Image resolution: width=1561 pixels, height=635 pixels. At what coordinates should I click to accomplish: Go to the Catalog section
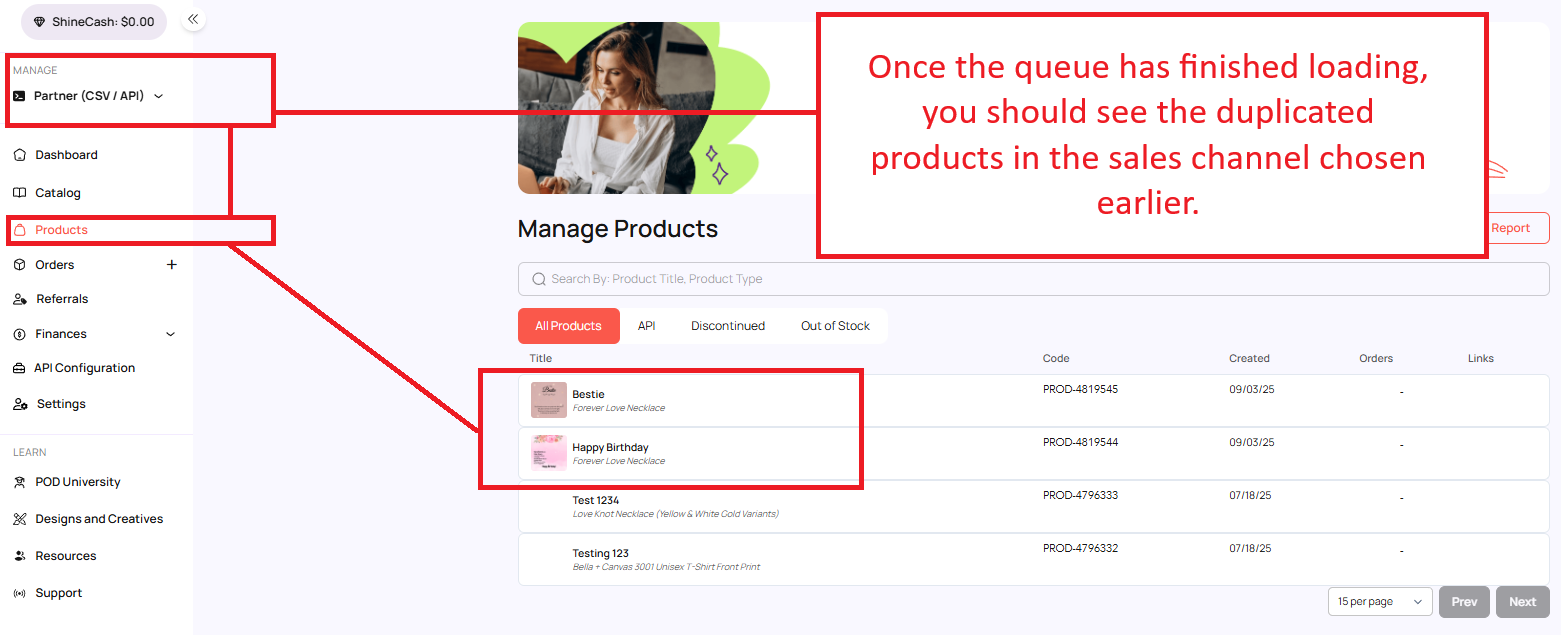[x=58, y=193]
